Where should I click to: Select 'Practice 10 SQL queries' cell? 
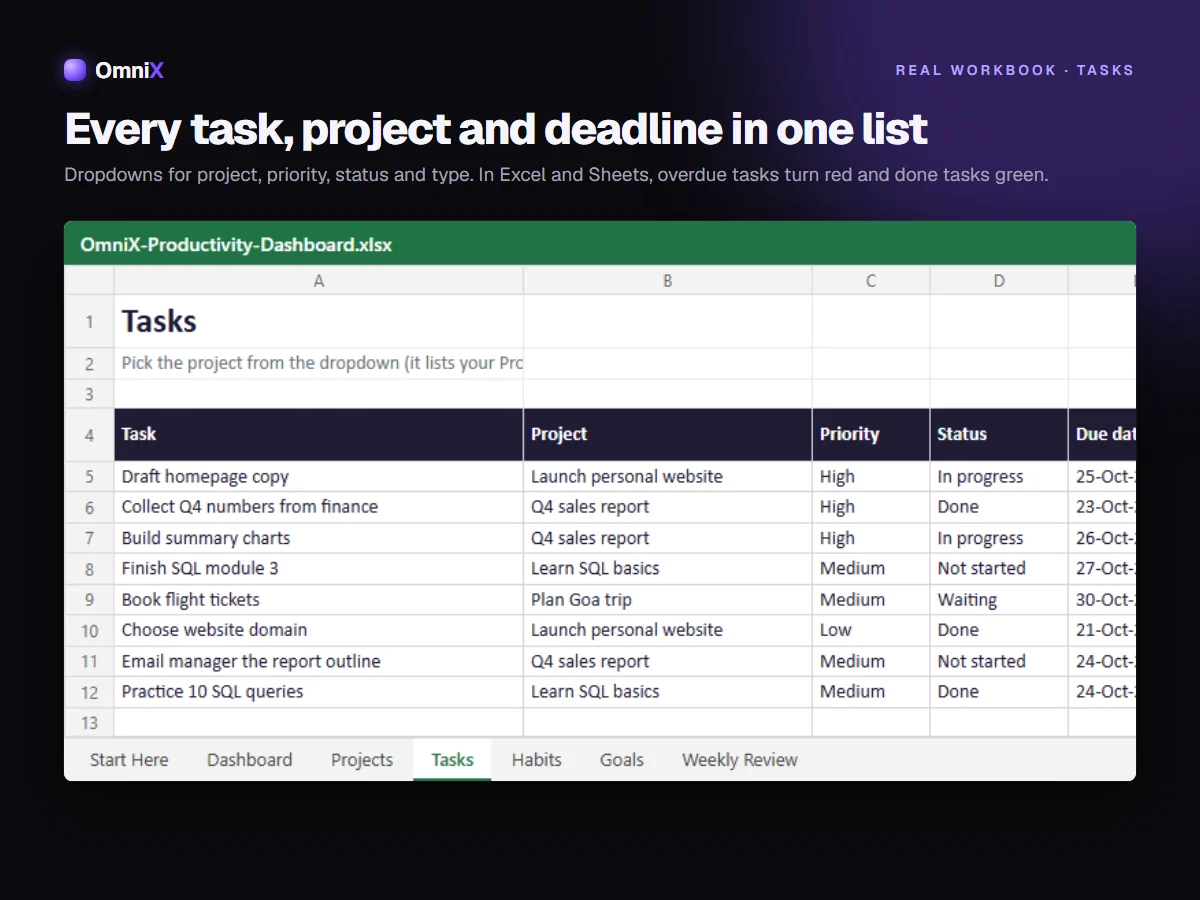pos(319,692)
